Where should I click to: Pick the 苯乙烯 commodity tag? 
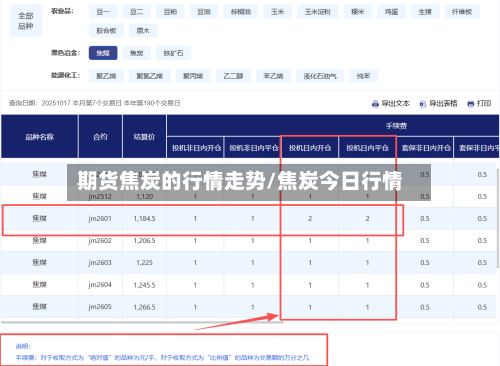coord(273,76)
